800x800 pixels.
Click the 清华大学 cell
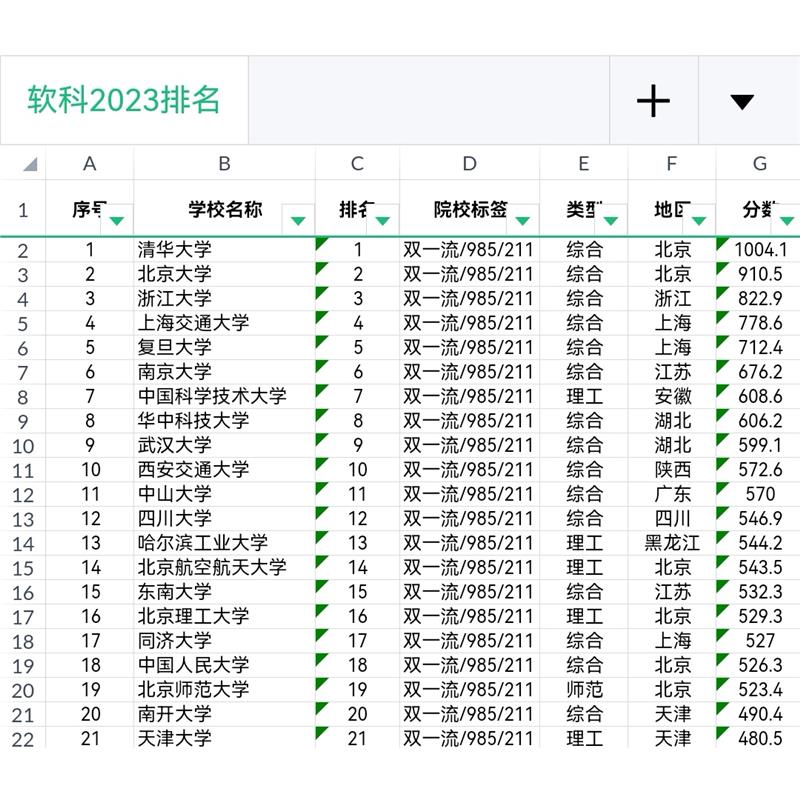click(224, 249)
